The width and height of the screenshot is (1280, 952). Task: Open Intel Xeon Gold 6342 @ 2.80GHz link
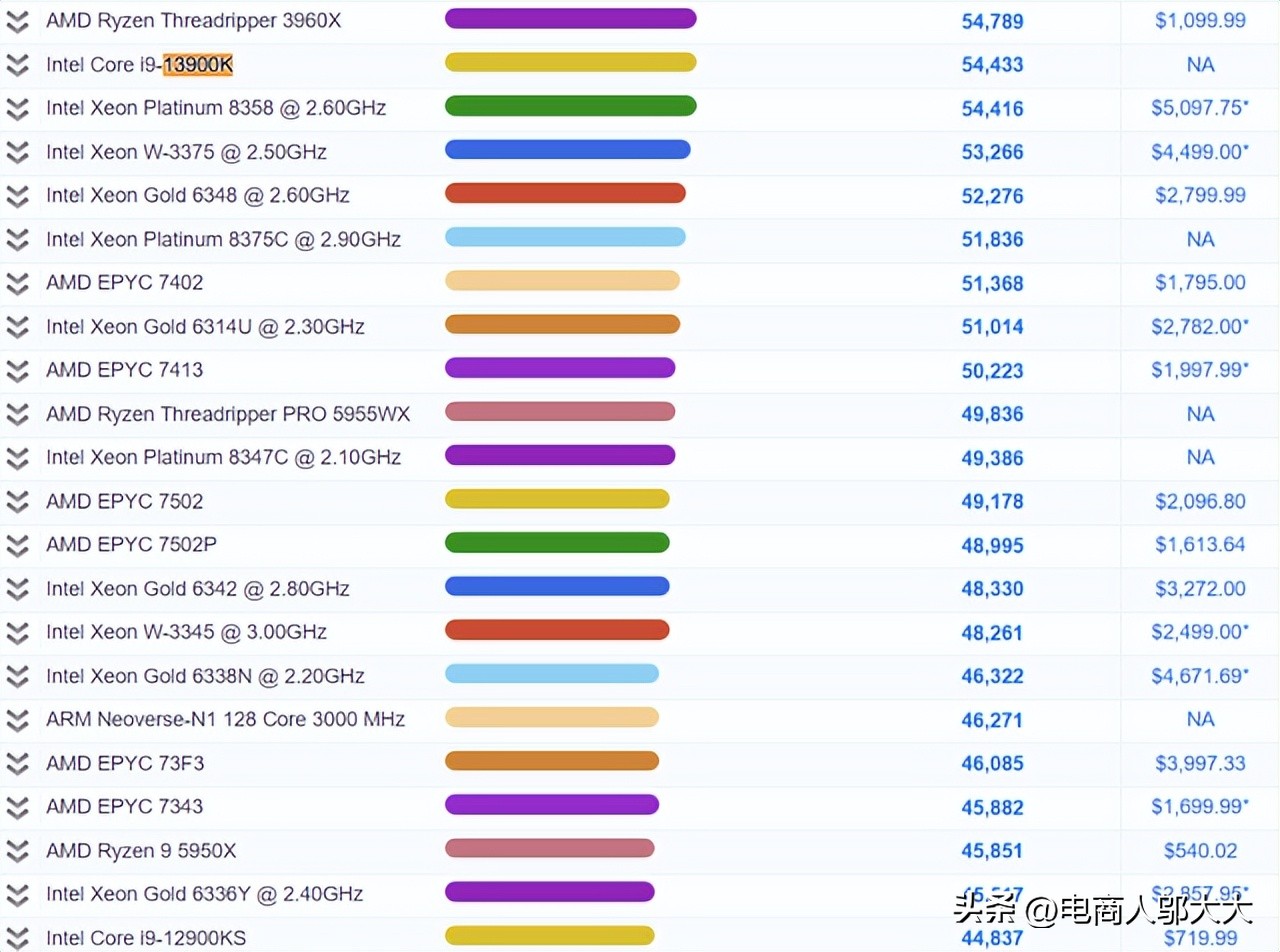click(x=198, y=588)
